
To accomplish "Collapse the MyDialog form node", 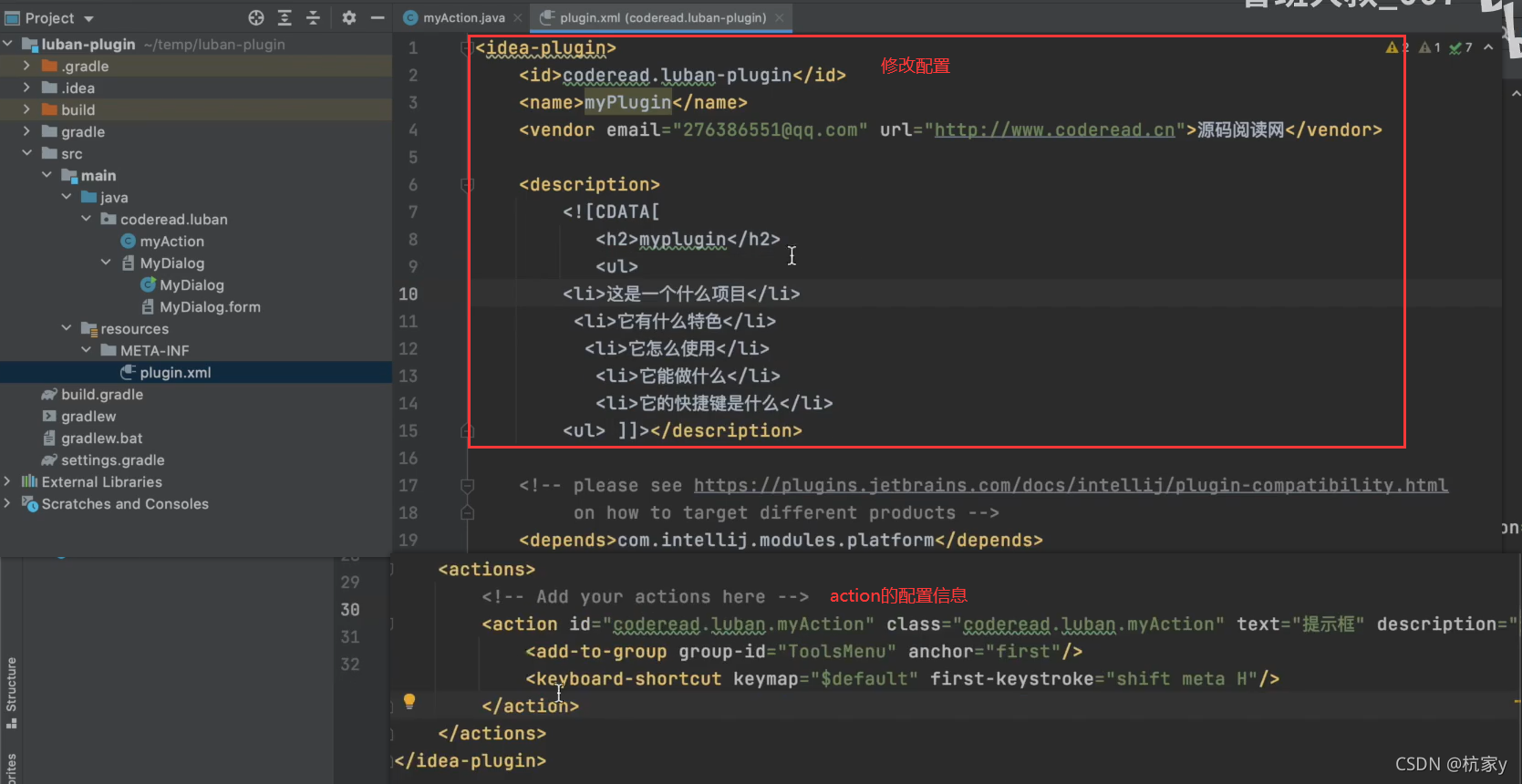I will 106,263.
